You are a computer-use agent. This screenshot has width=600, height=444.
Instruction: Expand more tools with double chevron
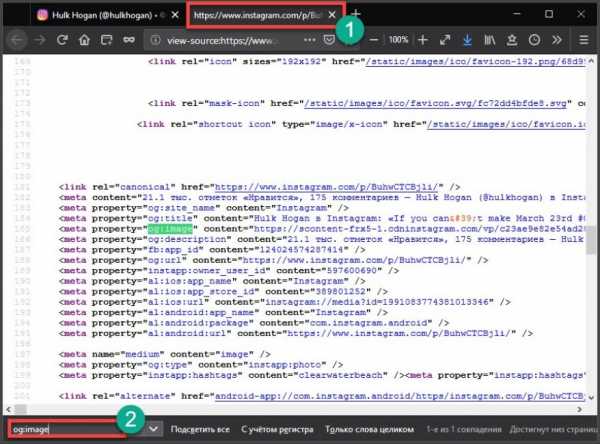pyautogui.click(x=557, y=40)
